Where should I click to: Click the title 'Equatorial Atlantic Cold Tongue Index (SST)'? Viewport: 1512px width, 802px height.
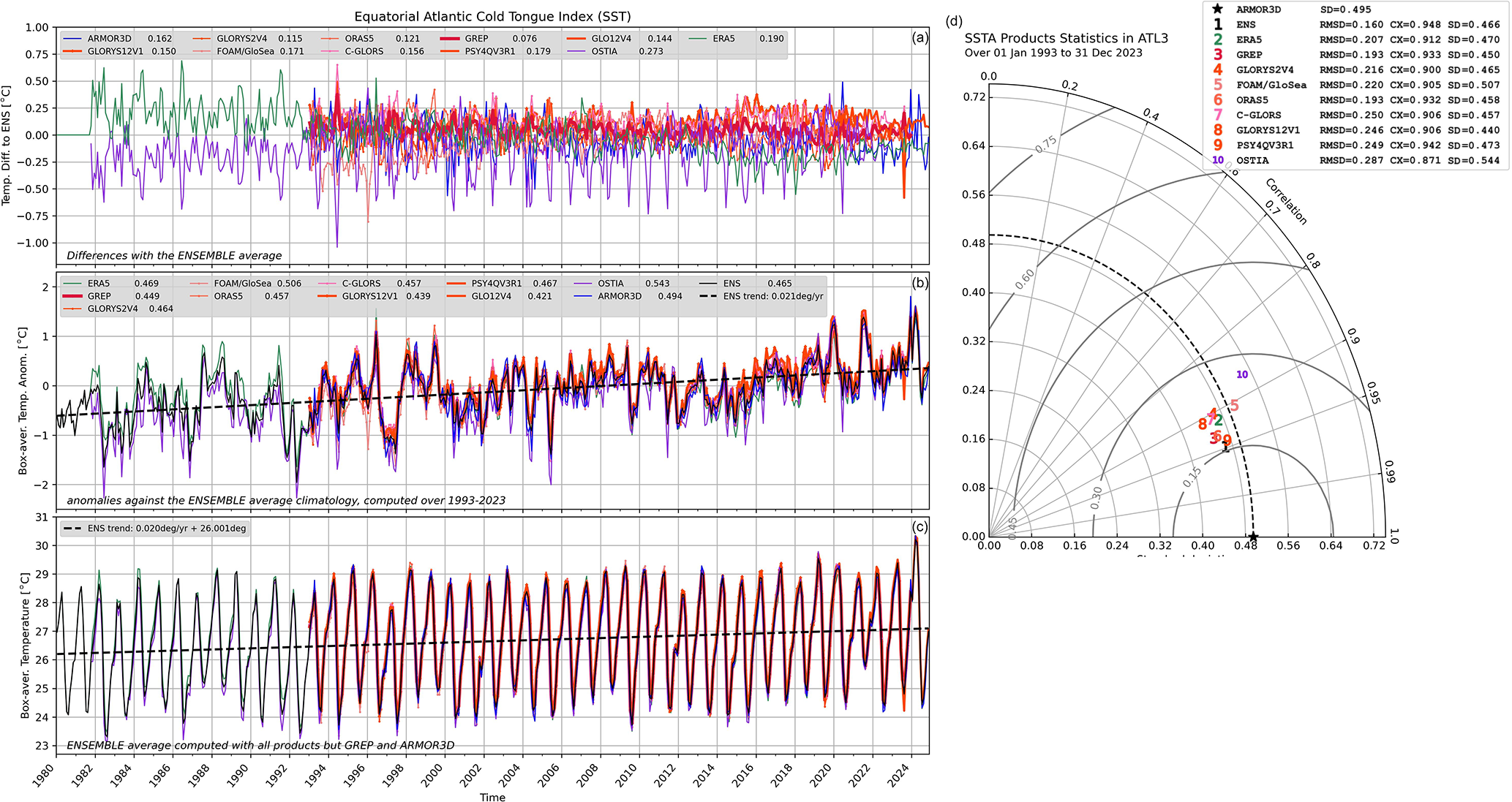pos(492,16)
